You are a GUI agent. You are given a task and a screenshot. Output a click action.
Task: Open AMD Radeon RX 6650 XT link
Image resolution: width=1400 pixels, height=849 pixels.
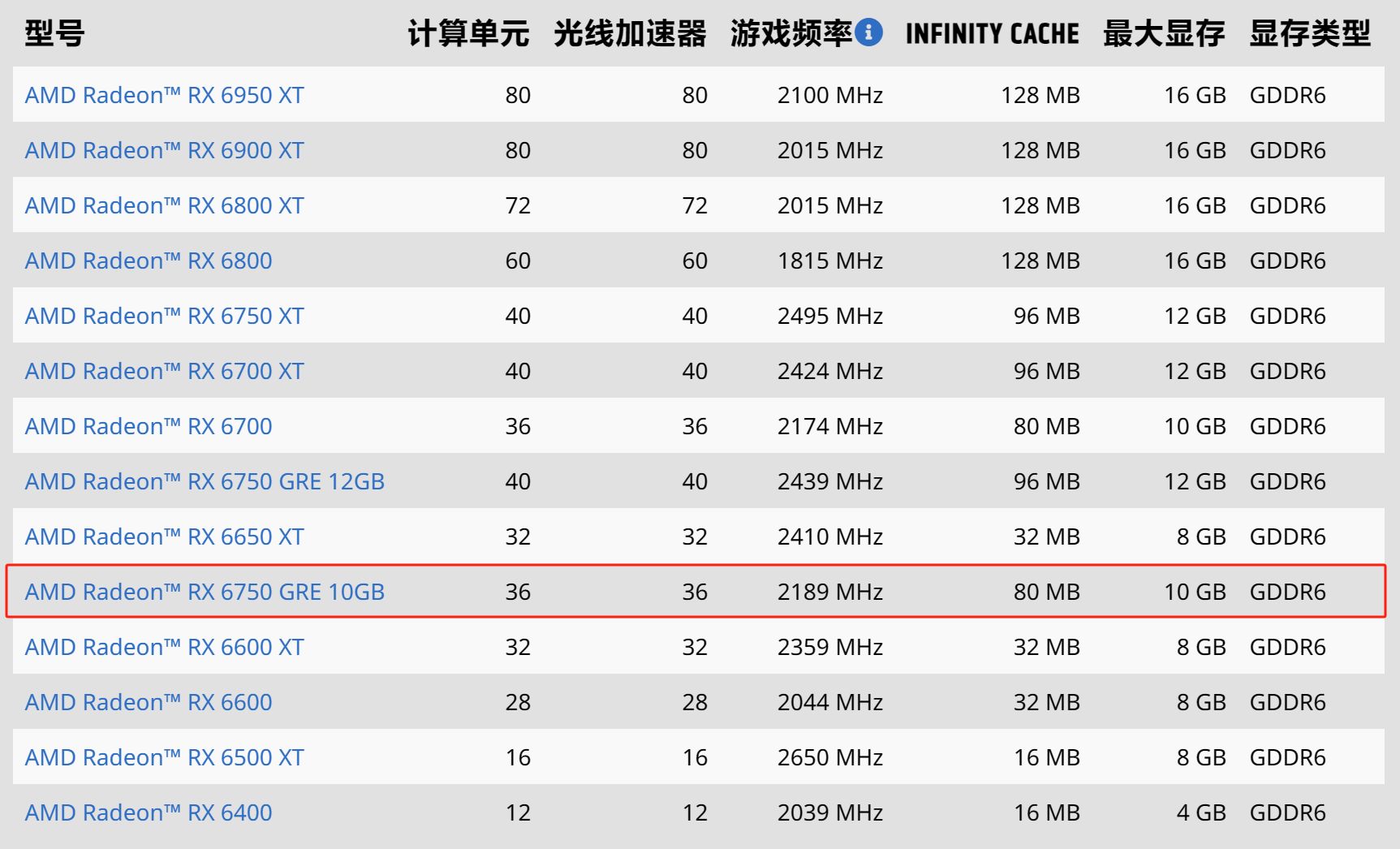165,537
